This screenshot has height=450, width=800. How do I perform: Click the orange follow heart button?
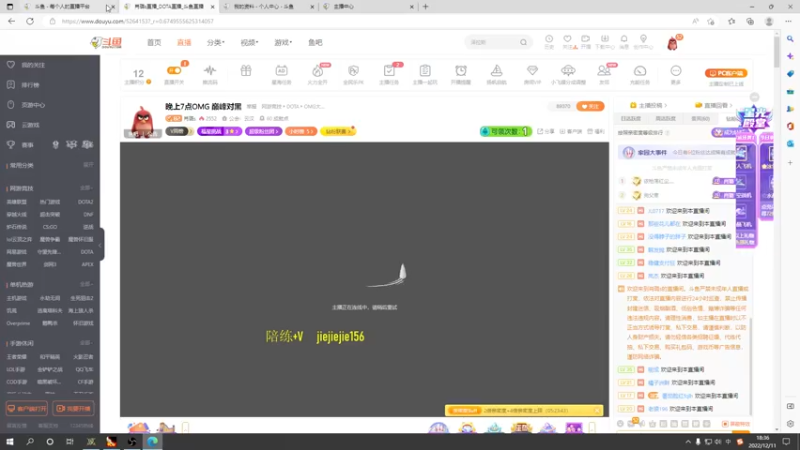tap(590, 106)
